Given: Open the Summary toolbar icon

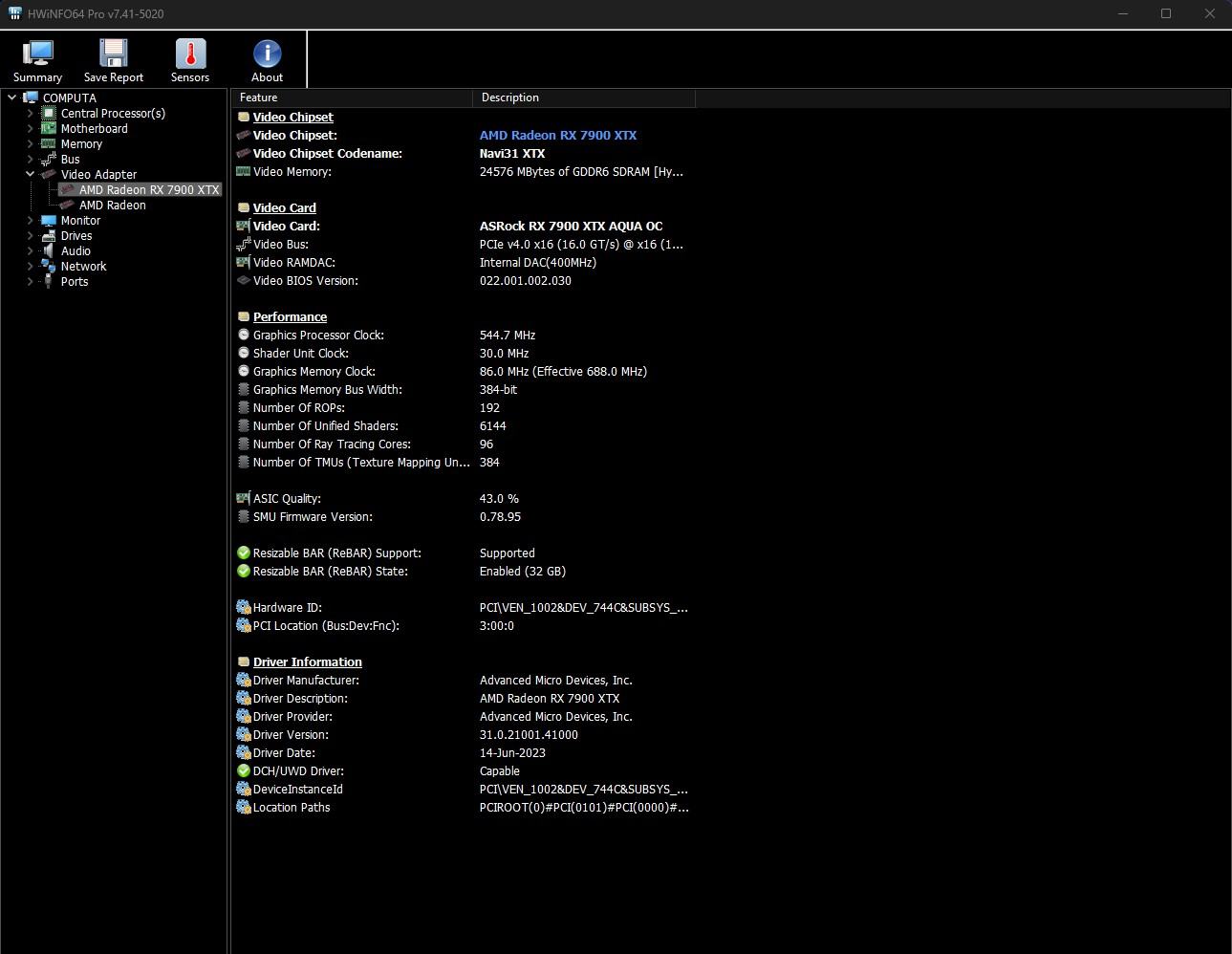Looking at the screenshot, I should (38, 54).
